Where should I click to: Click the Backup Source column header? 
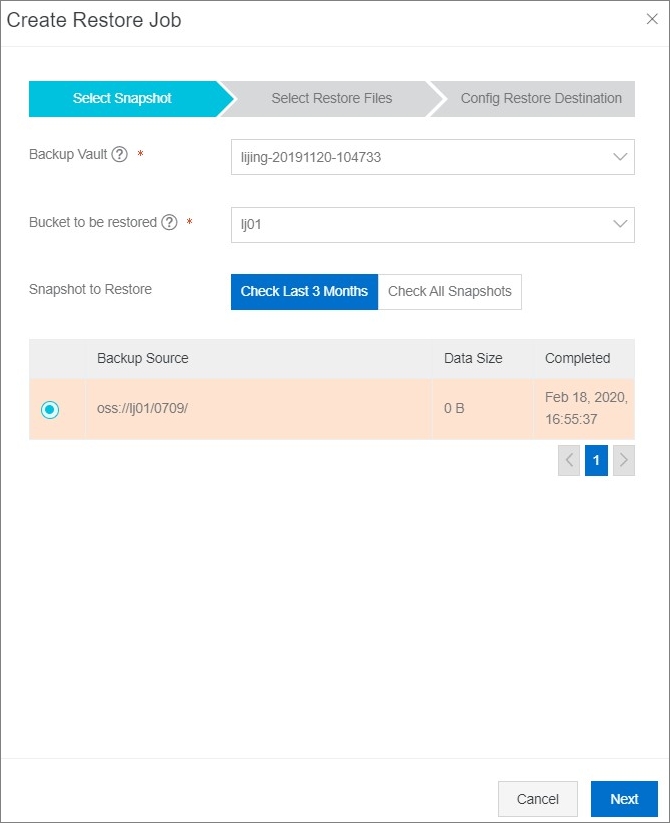click(143, 358)
